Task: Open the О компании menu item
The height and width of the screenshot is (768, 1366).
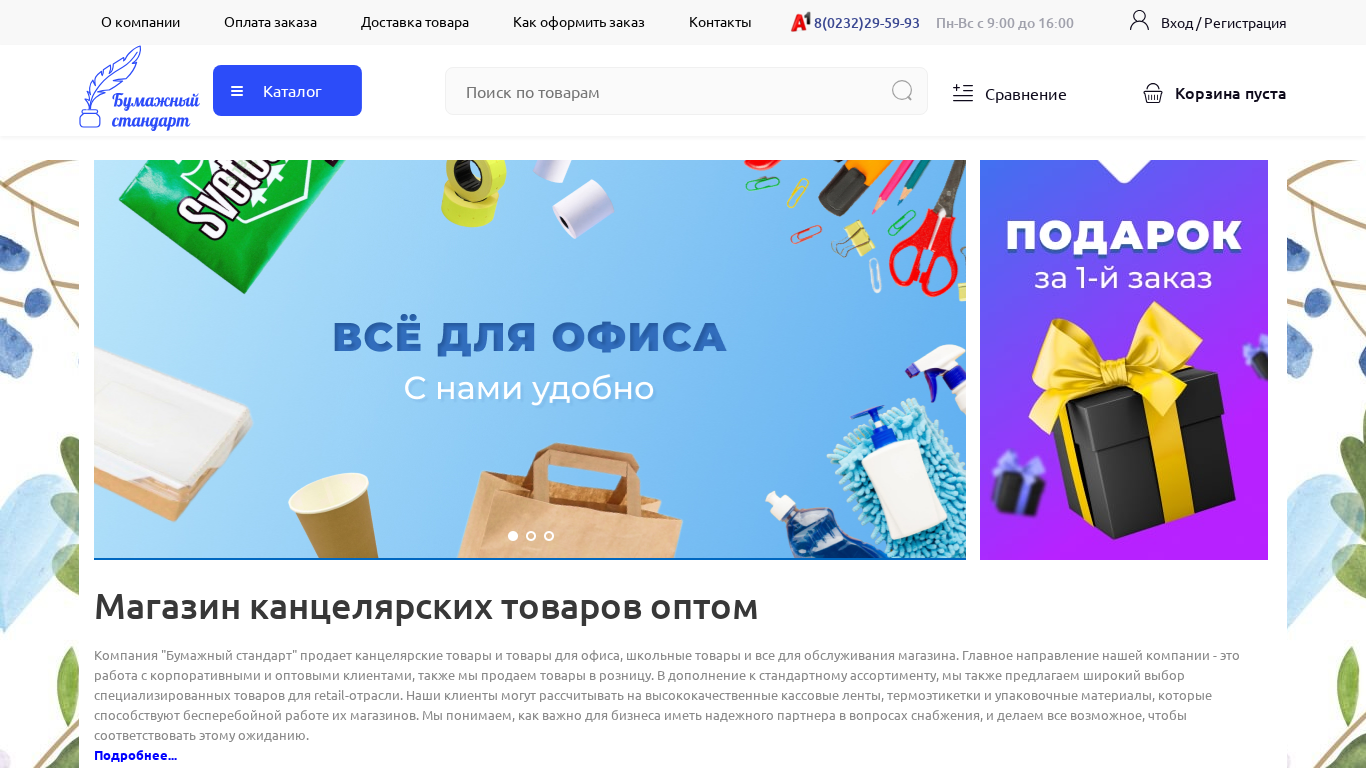Action: 141,22
